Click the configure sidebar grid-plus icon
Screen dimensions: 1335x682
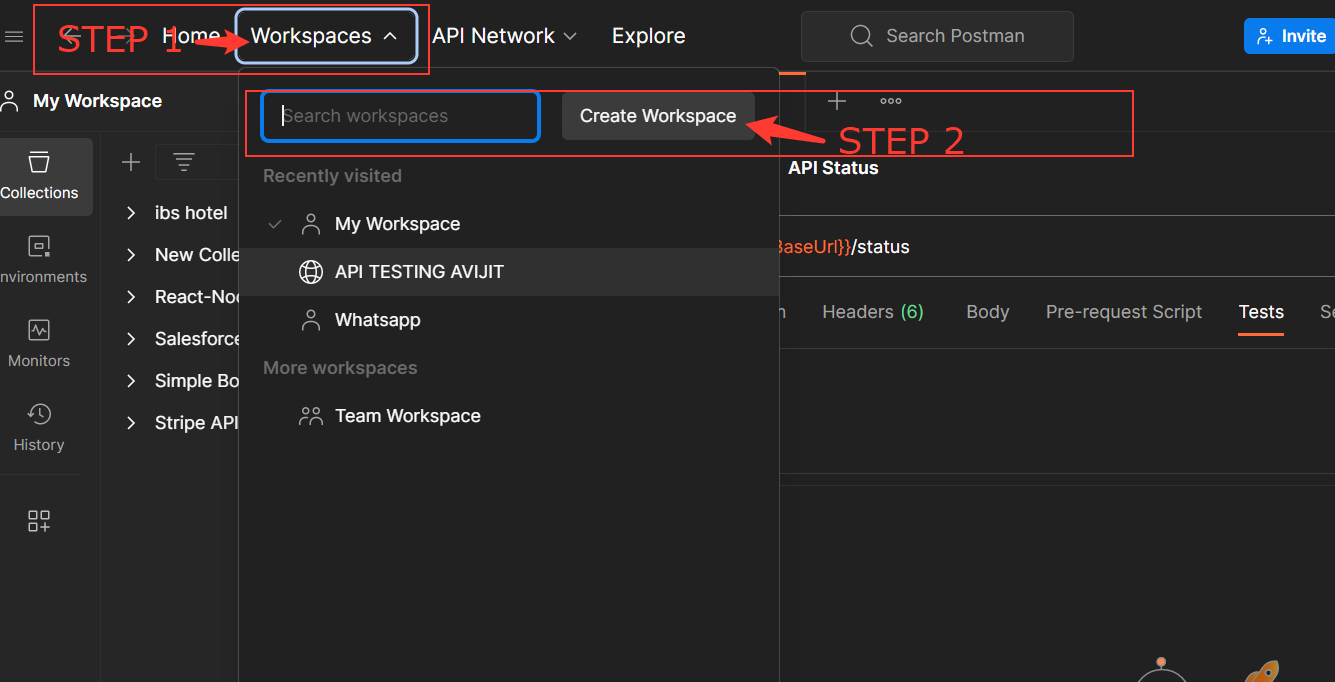coord(39,521)
